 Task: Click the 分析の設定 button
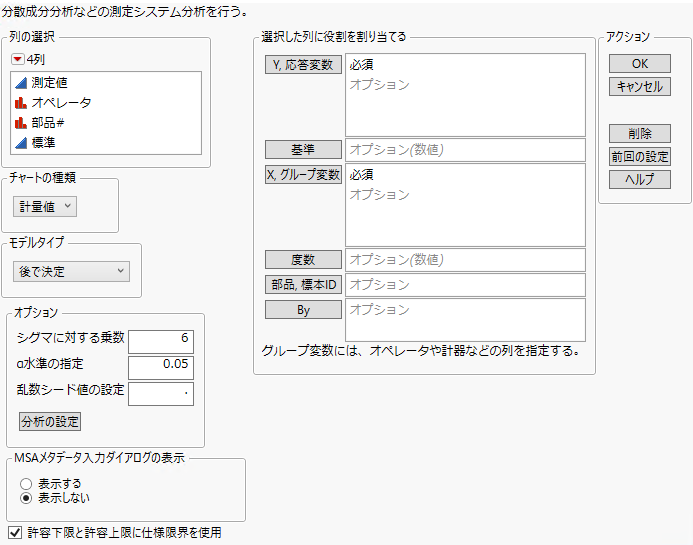tap(50, 422)
